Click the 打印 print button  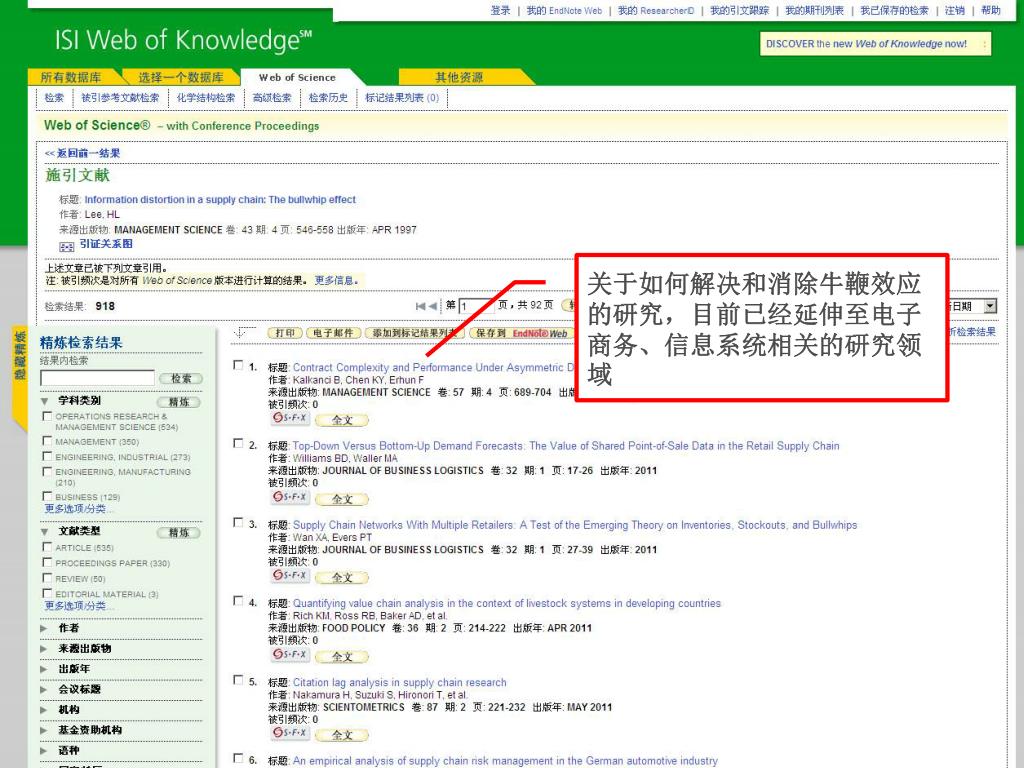click(285, 333)
